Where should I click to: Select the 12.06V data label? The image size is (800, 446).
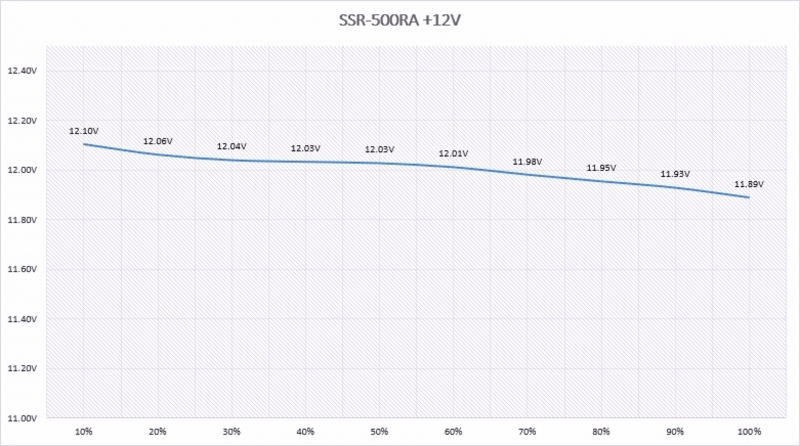coord(158,141)
